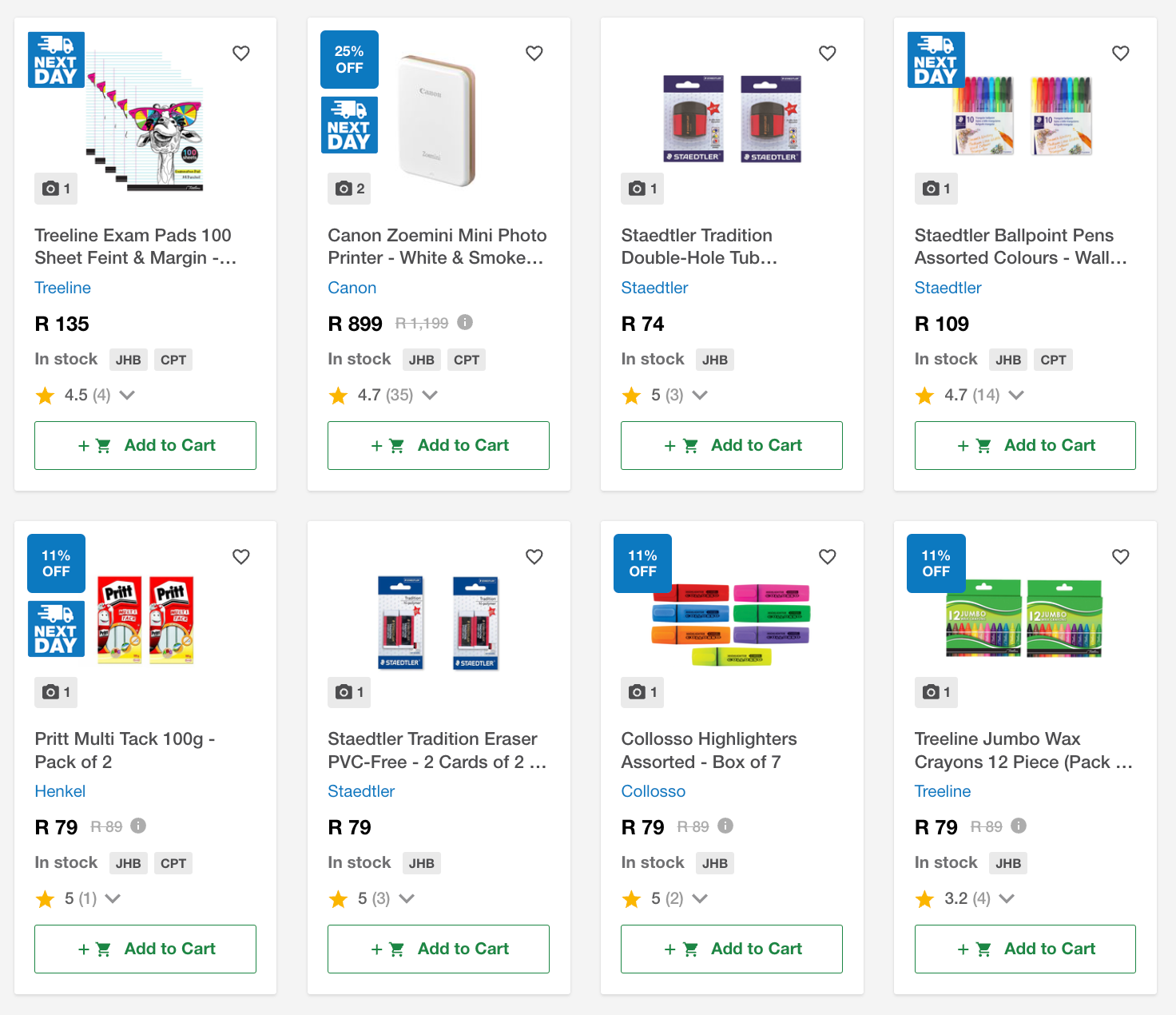Click camera icon on Staedtler Ballpoint Pens card
The height and width of the screenshot is (1015, 1176).
coord(936,189)
